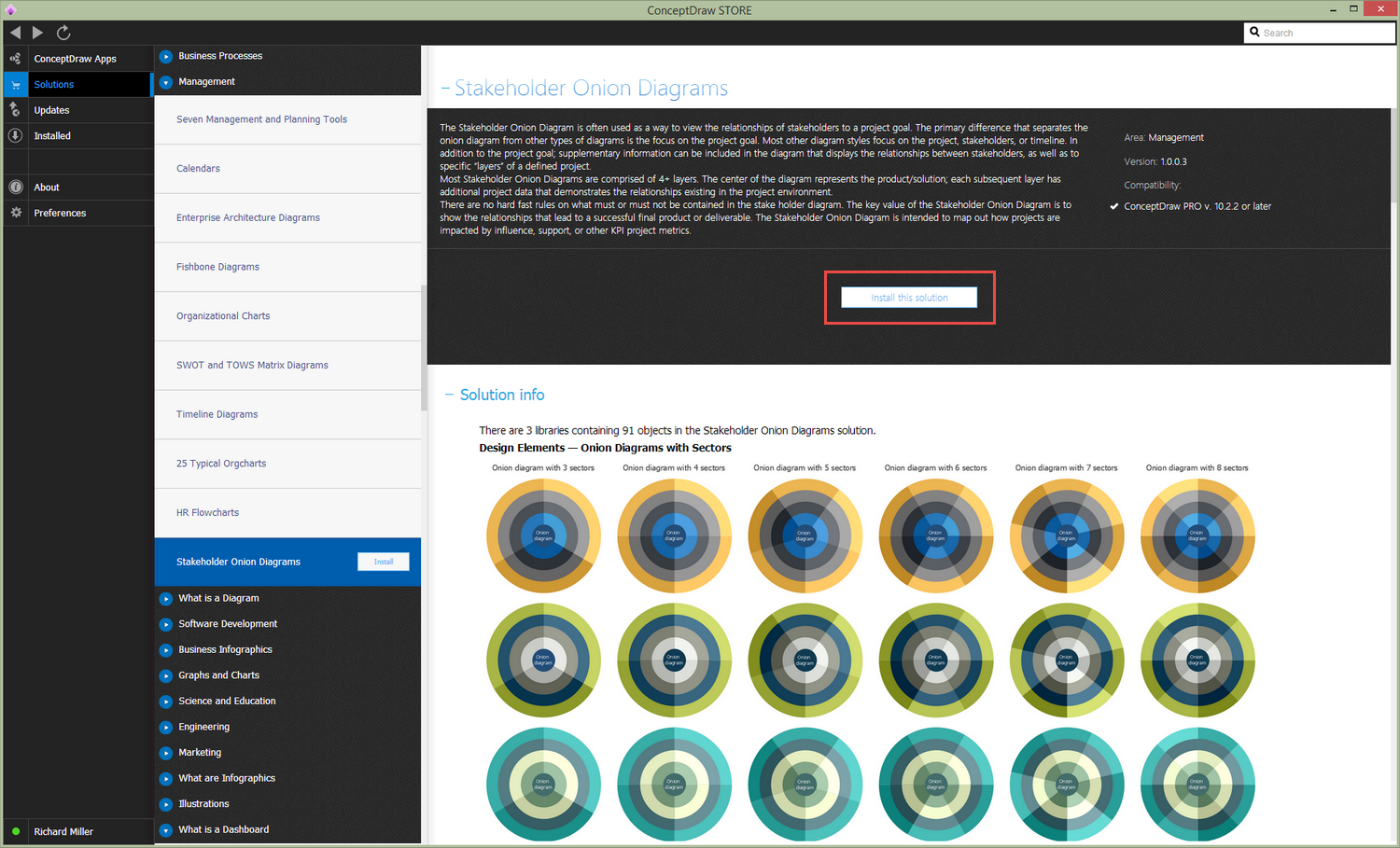Click the back navigation arrow
The width and height of the screenshot is (1400, 848).
pos(16,33)
